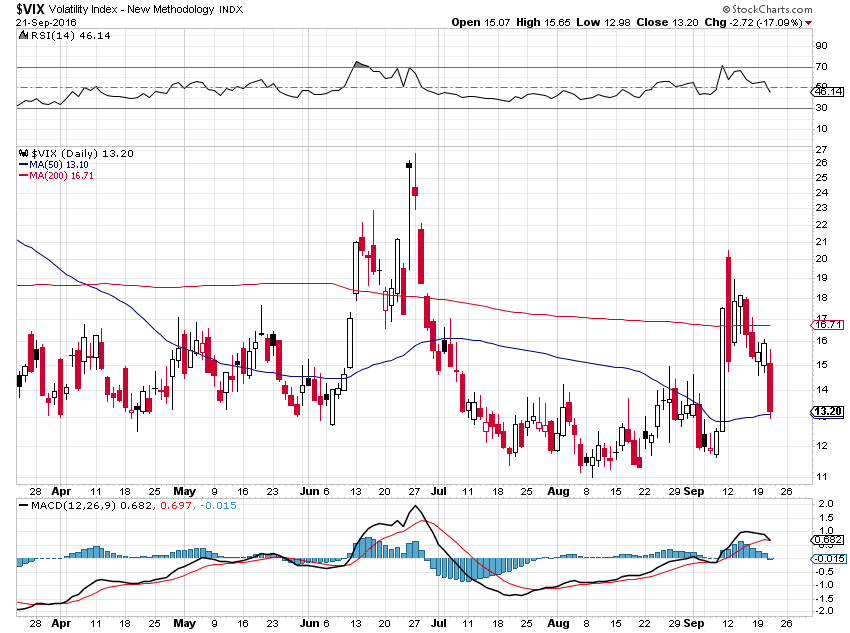Image resolution: width=850 pixels, height=633 pixels.
Task: Select the blue MA(50) line marker icon
Action: click(x=21, y=165)
